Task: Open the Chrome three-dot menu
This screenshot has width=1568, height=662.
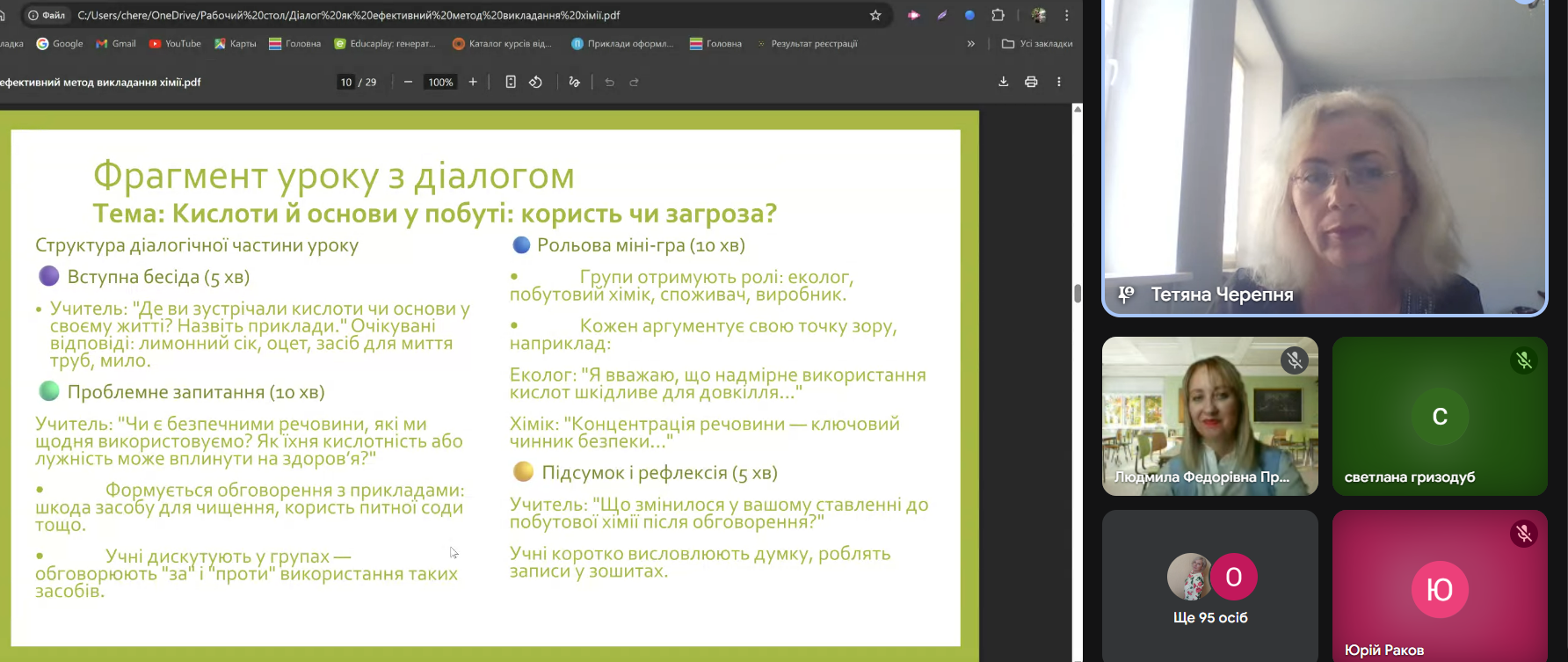Action: pos(1067,15)
